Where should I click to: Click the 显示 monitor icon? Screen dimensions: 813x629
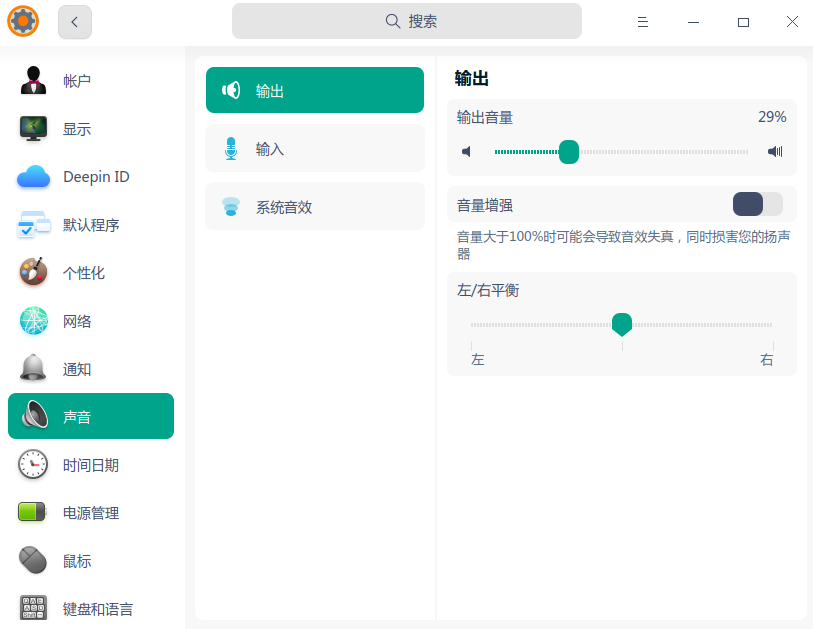tap(33, 128)
